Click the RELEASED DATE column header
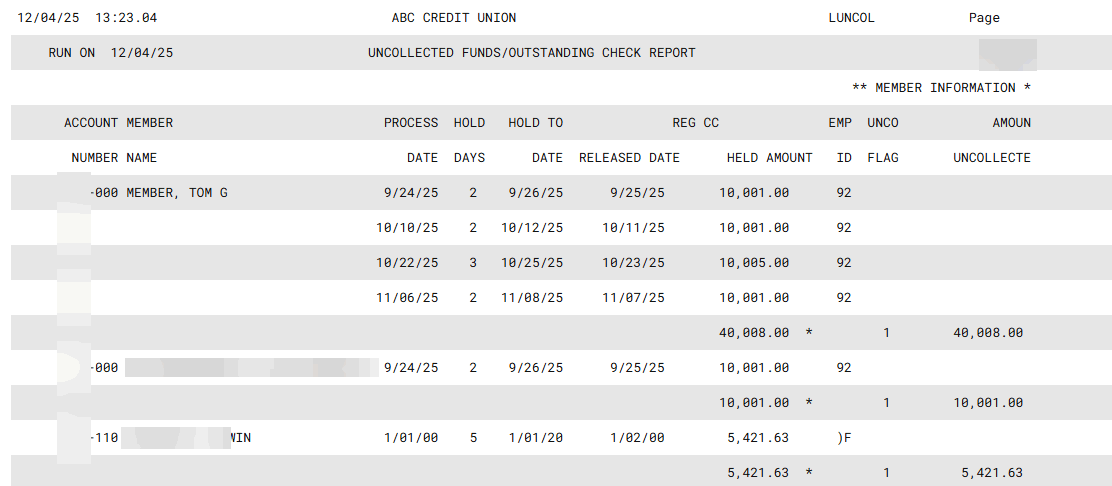The width and height of the screenshot is (1112, 486). tap(629, 158)
